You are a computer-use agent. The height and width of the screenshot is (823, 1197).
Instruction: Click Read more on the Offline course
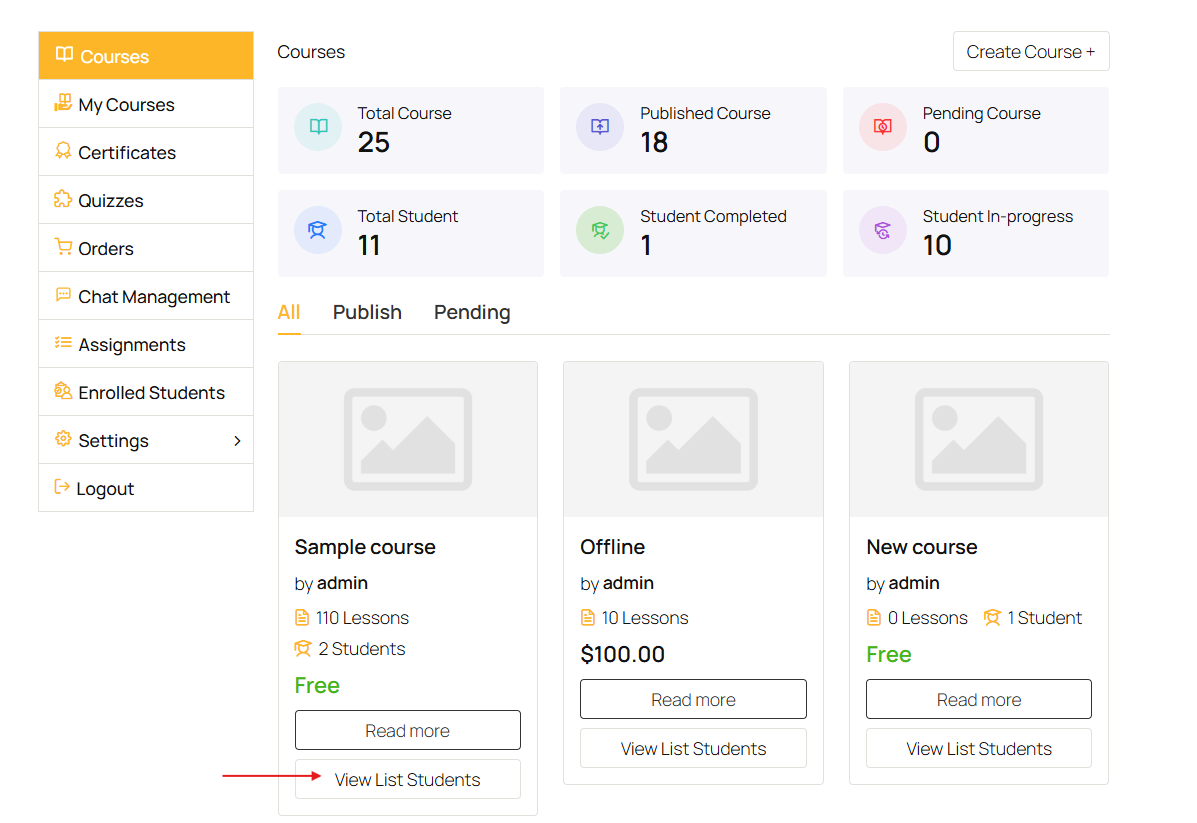(693, 698)
